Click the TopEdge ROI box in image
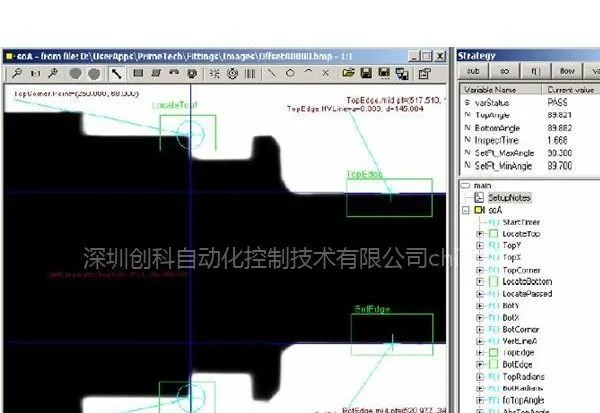 [389, 198]
